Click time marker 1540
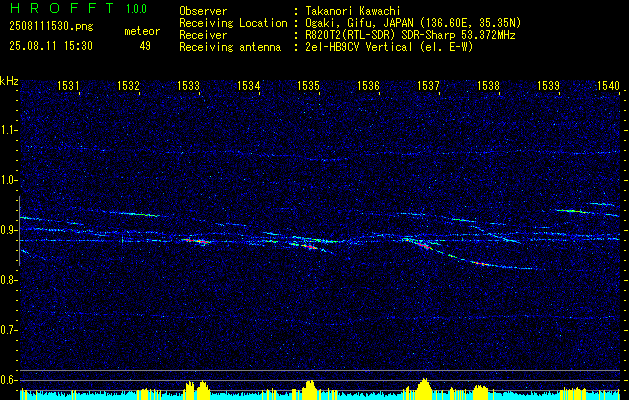This screenshot has height=400, width=629. [608, 85]
